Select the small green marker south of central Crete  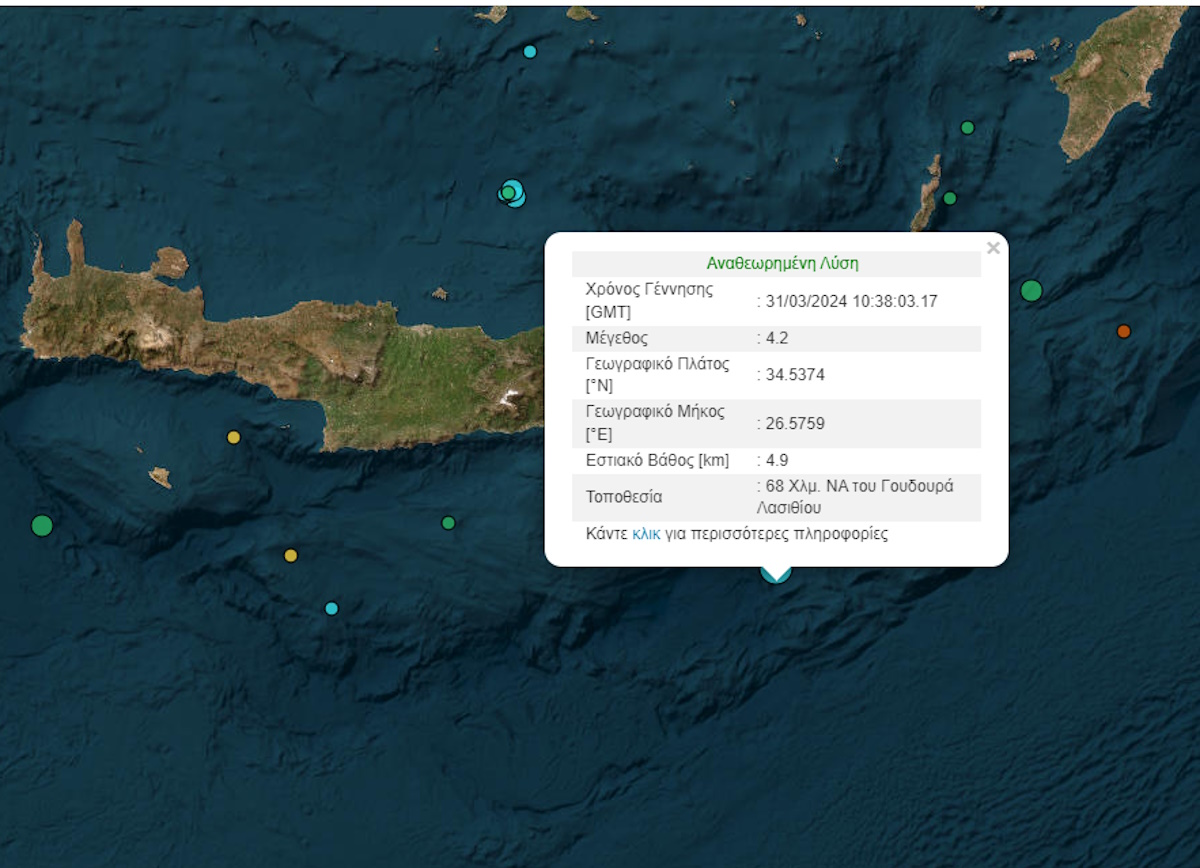[x=448, y=522]
